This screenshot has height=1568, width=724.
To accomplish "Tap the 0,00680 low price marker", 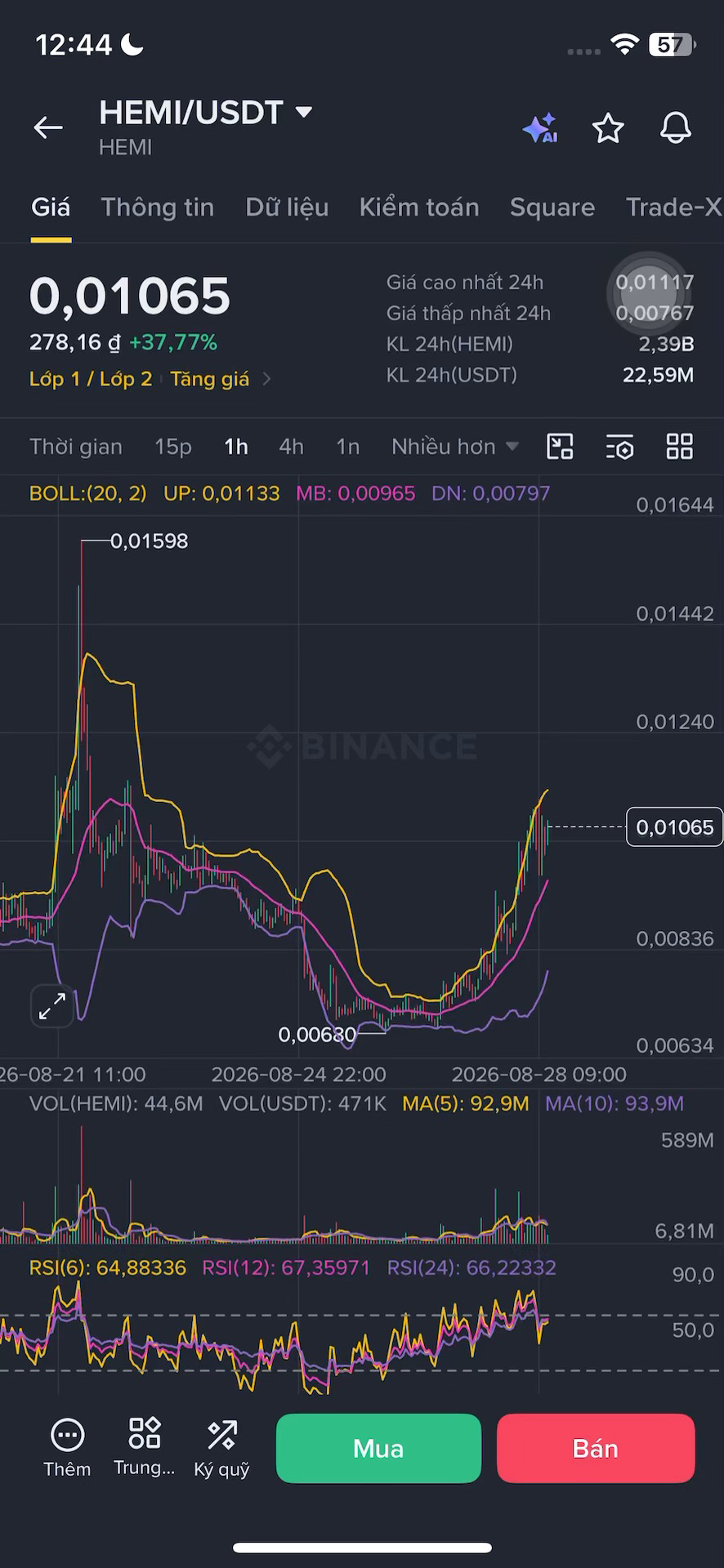I will coord(317,1035).
